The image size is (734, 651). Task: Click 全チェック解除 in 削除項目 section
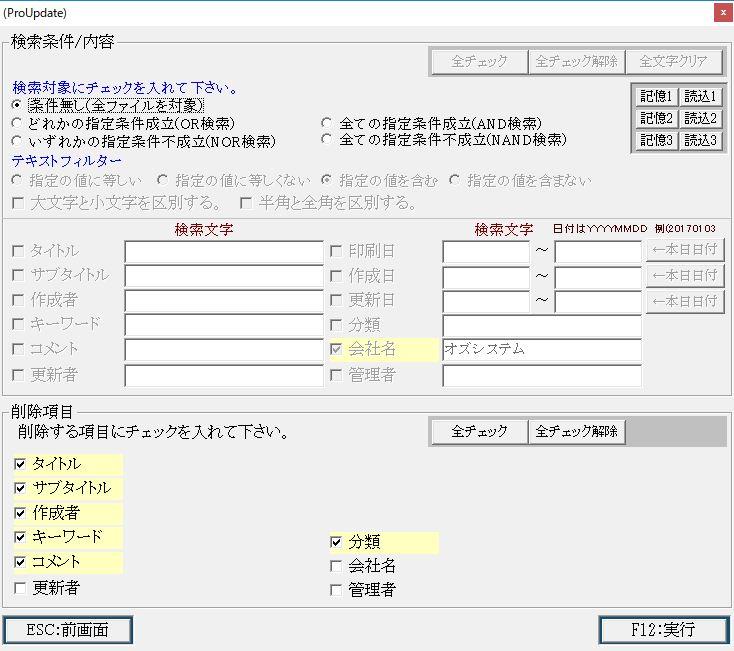(577, 431)
